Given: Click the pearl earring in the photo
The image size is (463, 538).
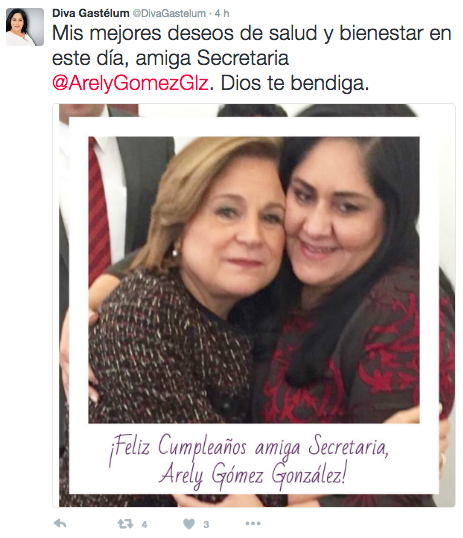Looking at the screenshot, I should click(x=175, y=253).
